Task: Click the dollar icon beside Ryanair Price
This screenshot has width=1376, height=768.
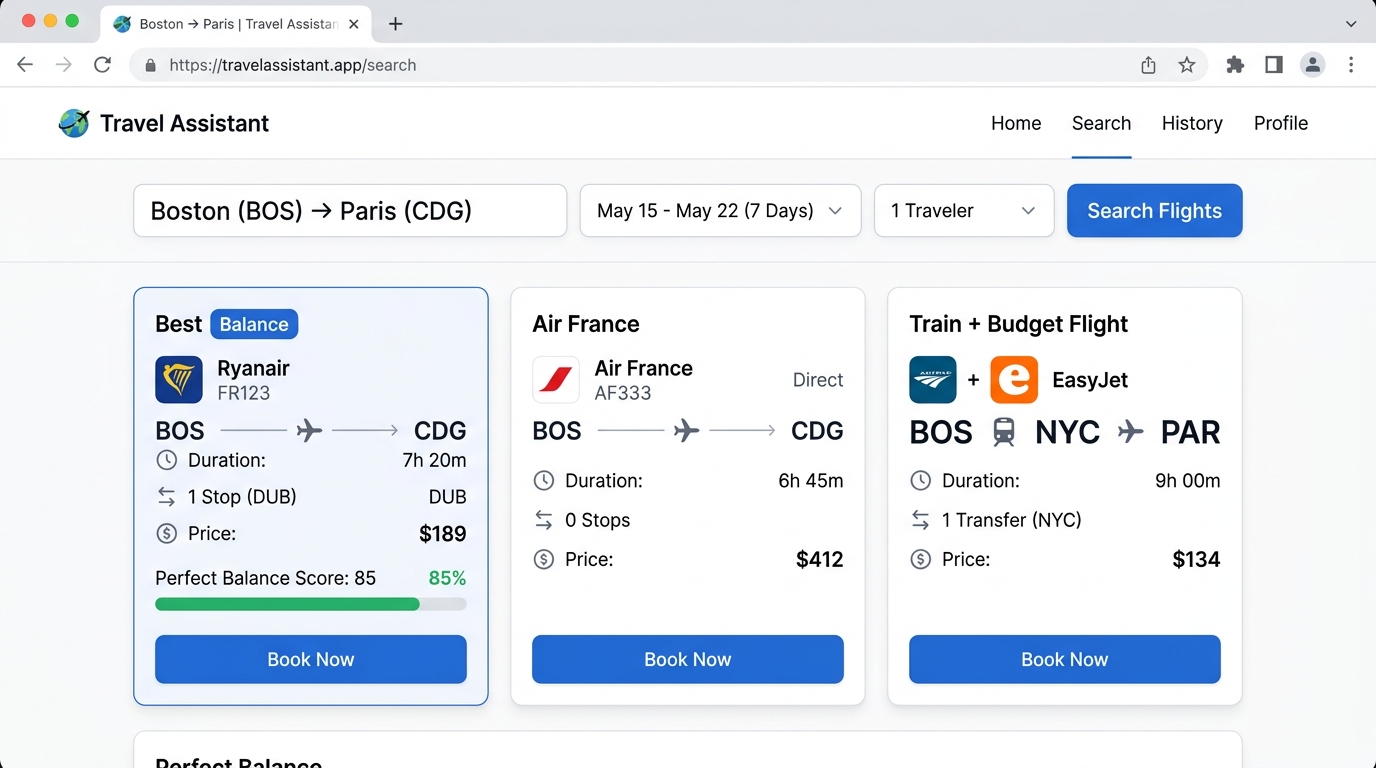Action: tap(167, 534)
